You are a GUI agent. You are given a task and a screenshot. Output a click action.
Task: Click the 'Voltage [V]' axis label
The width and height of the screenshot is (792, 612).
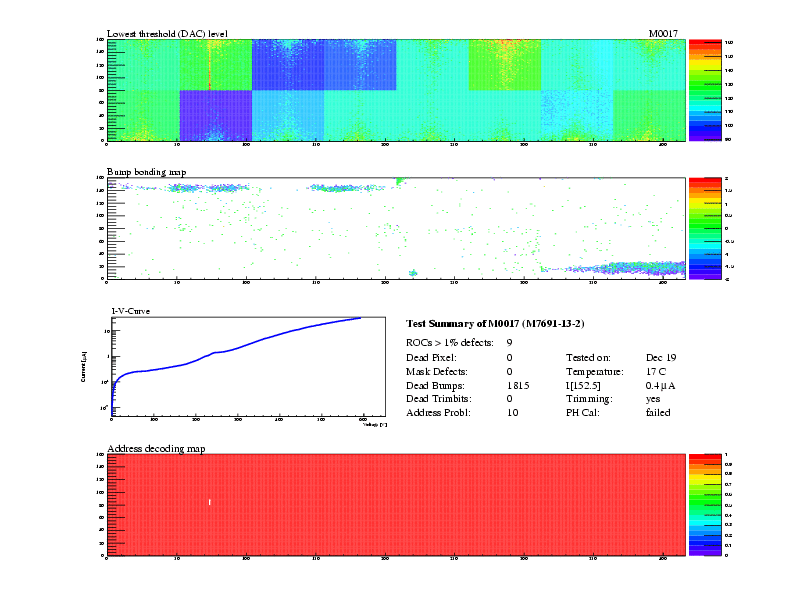(x=375, y=425)
